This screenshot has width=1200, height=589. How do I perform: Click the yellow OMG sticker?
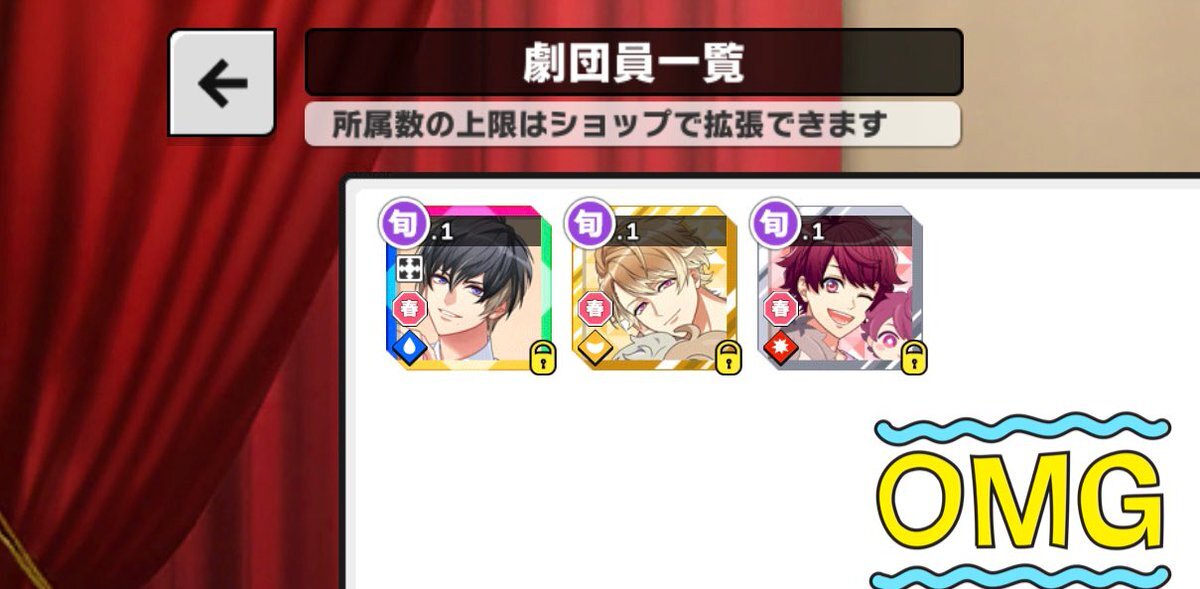pyautogui.click(x=1021, y=499)
